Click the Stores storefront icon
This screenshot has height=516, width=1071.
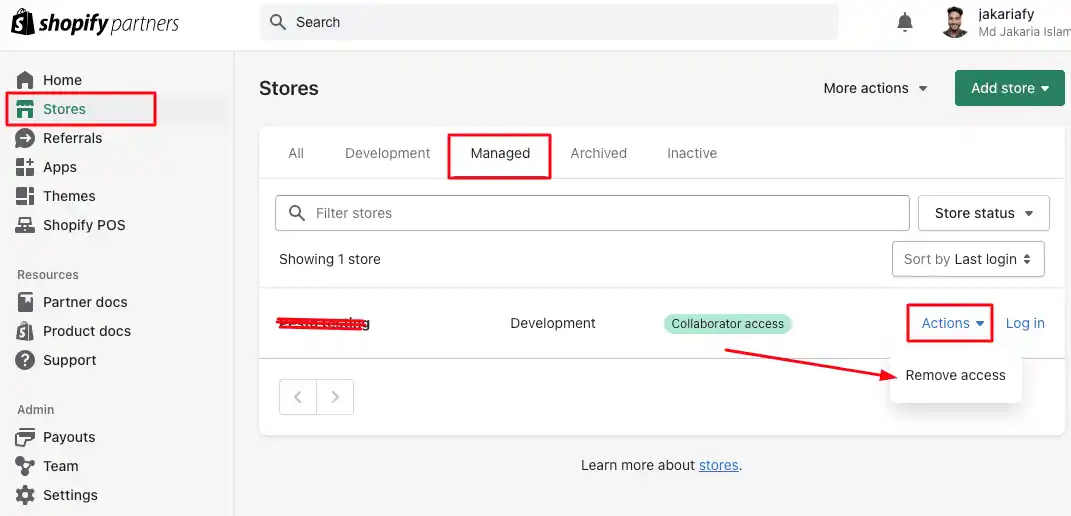click(x=25, y=109)
